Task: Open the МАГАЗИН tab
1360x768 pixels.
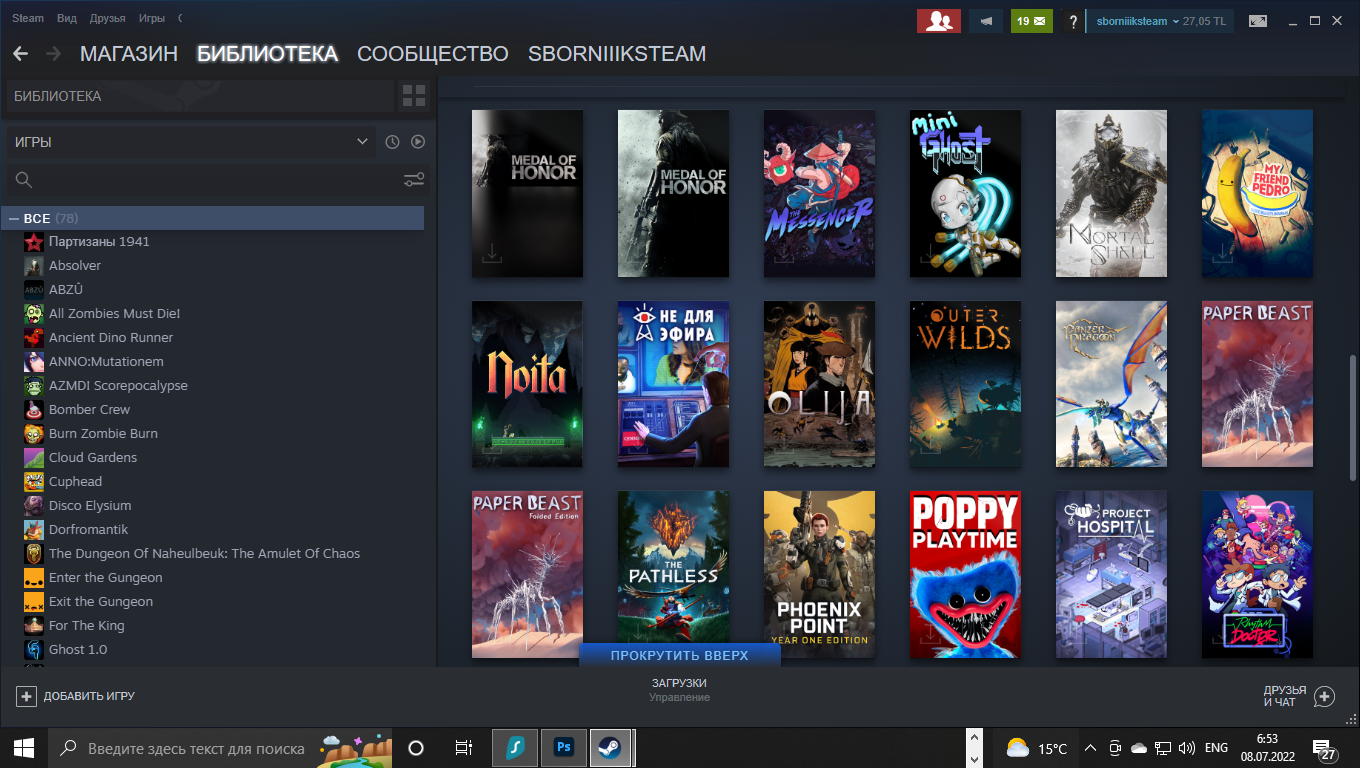Action: [128, 54]
